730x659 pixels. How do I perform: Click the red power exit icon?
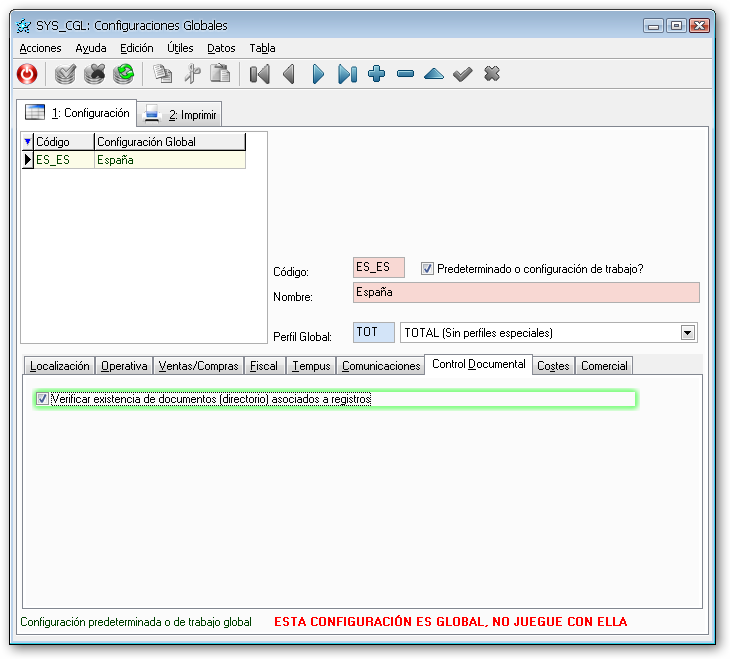click(27, 74)
